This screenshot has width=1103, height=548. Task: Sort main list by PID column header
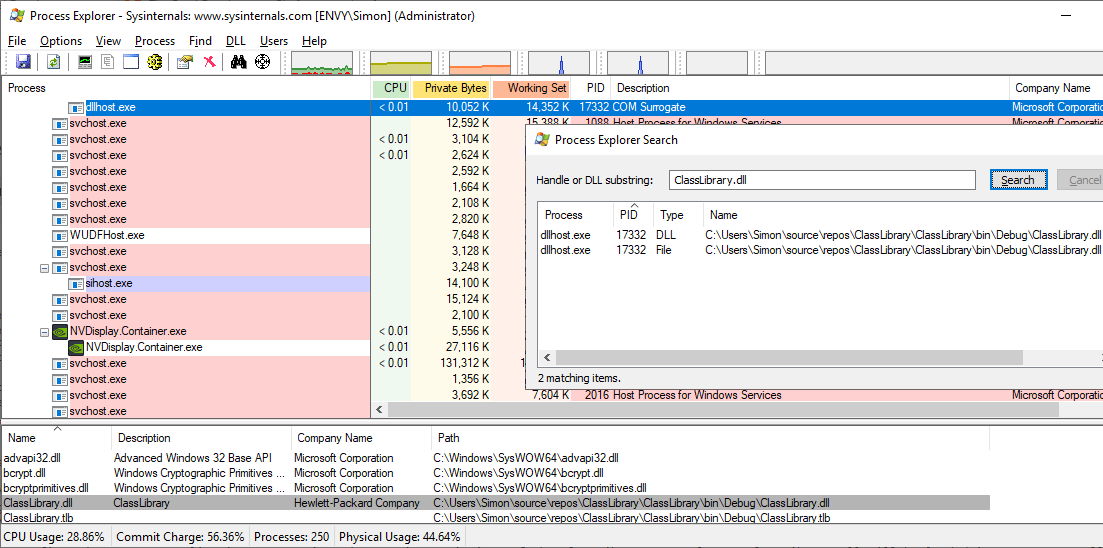pos(591,88)
